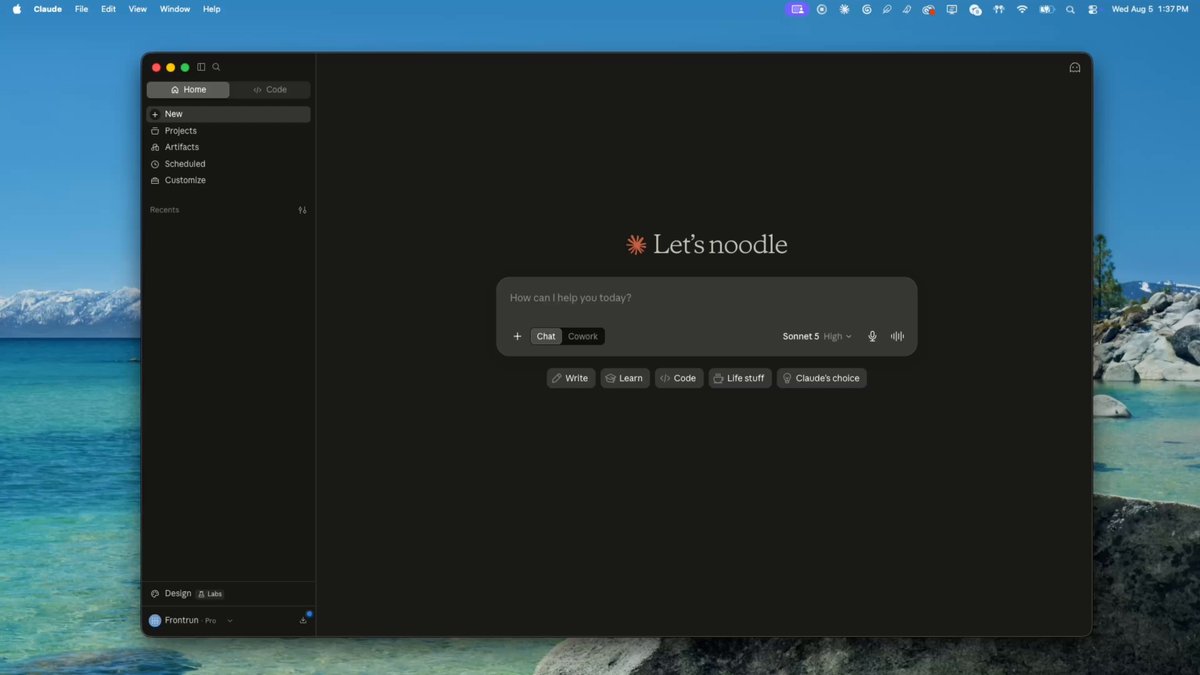Image resolution: width=1200 pixels, height=675 pixels.
Task: Switch to the Home tab
Action: tap(188, 90)
